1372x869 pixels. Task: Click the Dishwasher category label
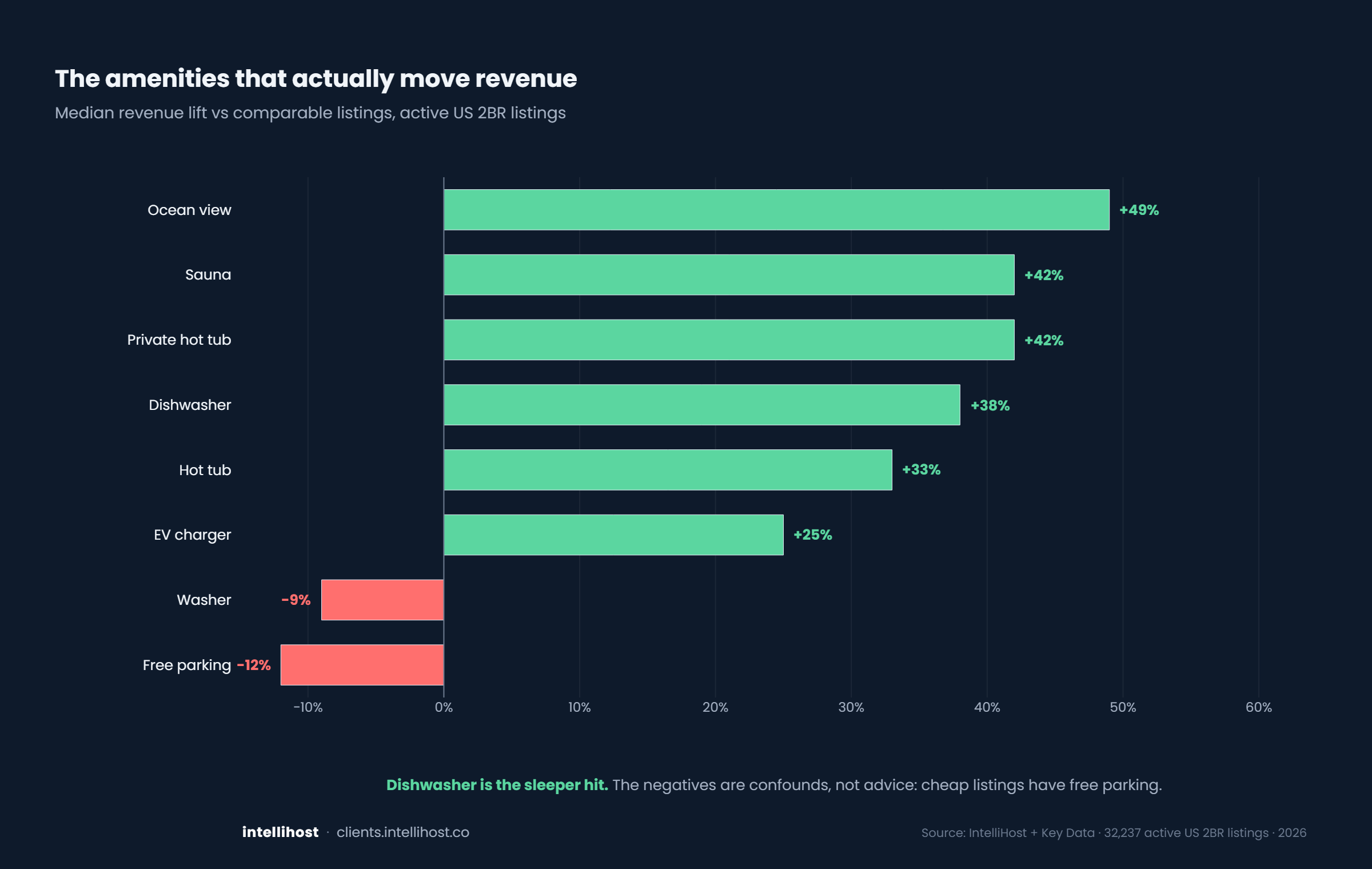[x=190, y=405]
